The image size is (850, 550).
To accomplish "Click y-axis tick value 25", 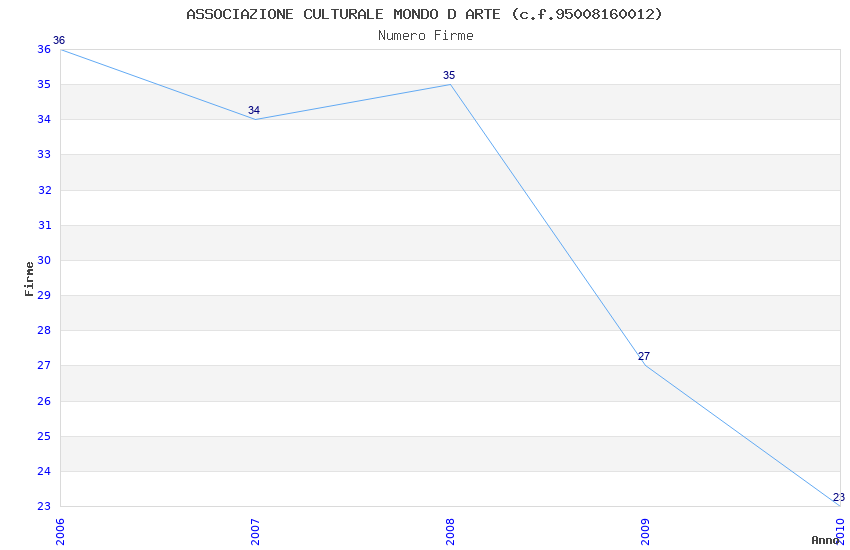I will [44, 436].
